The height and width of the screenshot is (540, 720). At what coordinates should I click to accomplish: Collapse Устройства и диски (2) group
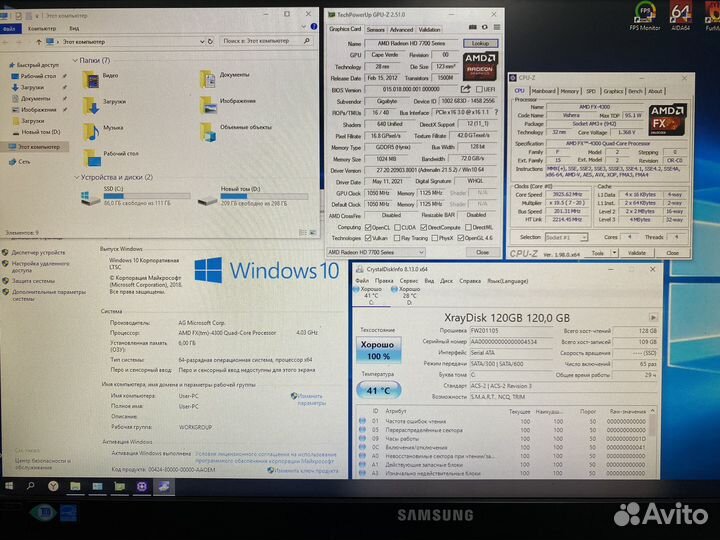pyautogui.click(x=76, y=177)
